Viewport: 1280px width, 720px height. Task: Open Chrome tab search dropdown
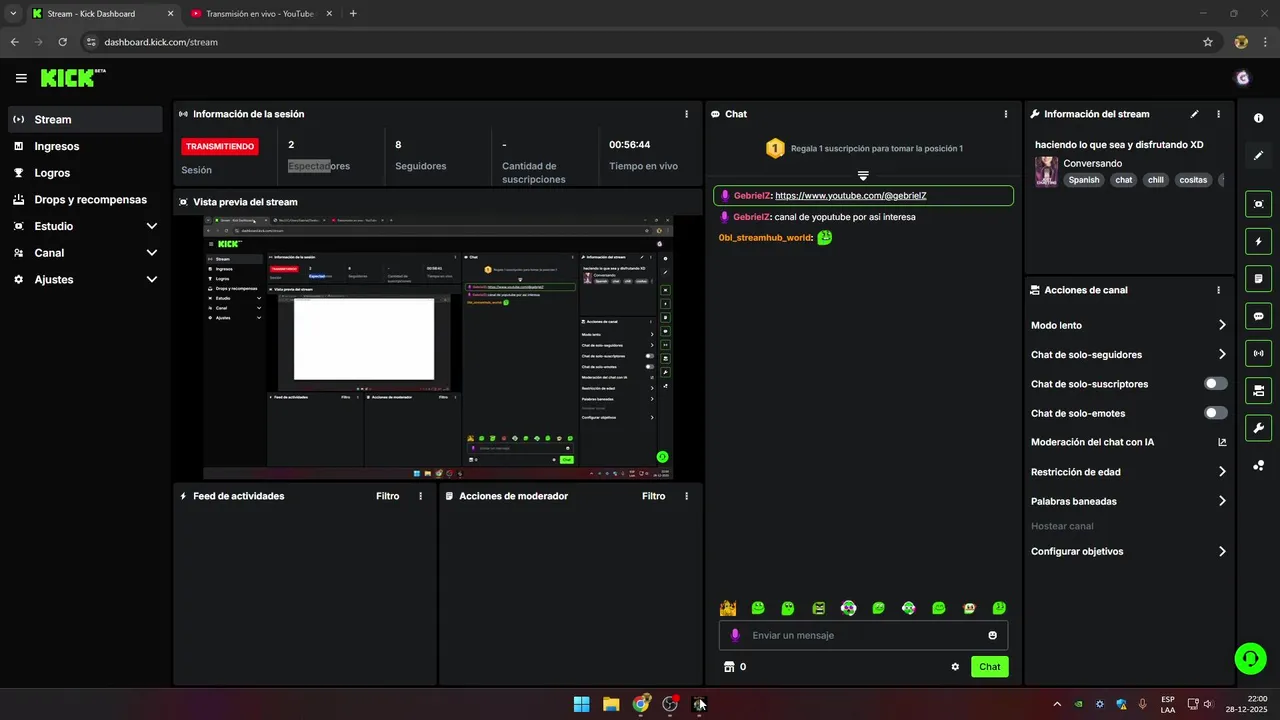pyautogui.click(x=13, y=14)
